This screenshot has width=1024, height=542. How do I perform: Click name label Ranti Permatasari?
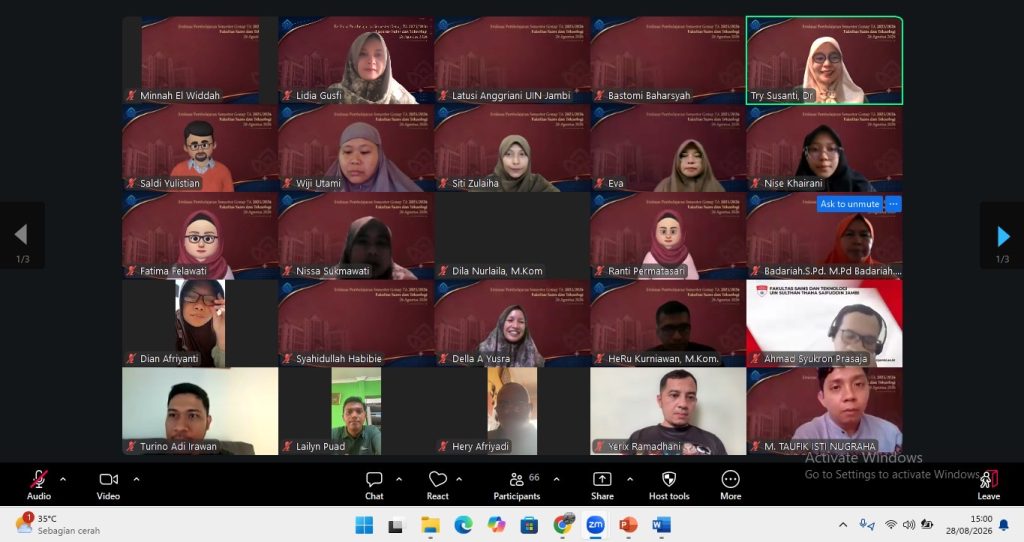pyautogui.click(x=647, y=271)
